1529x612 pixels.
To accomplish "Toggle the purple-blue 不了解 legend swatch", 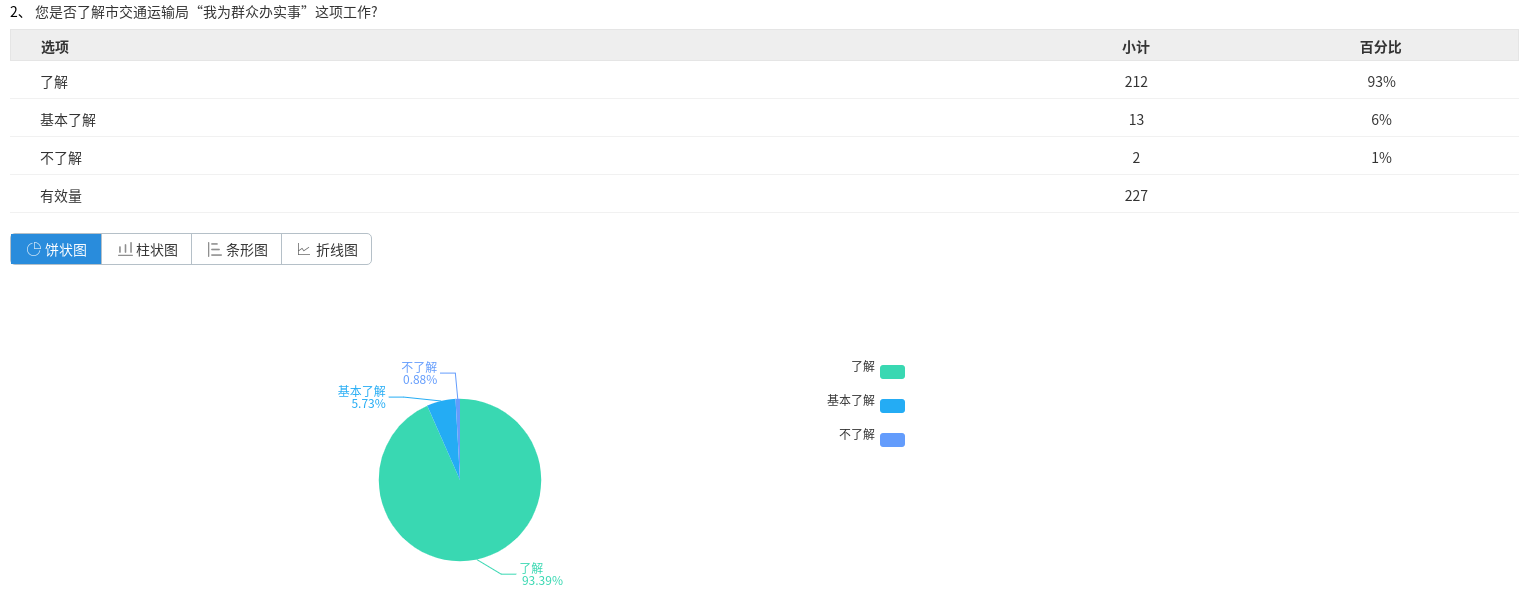I will (892, 440).
